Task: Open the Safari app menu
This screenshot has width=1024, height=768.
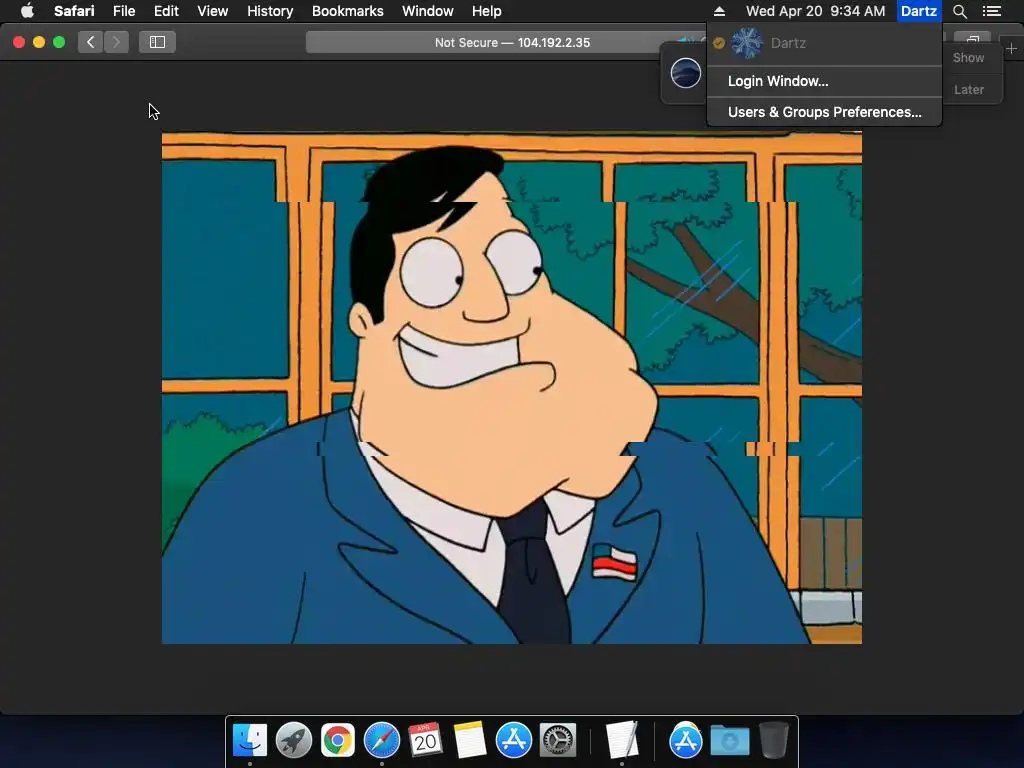Action: pos(74,11)
